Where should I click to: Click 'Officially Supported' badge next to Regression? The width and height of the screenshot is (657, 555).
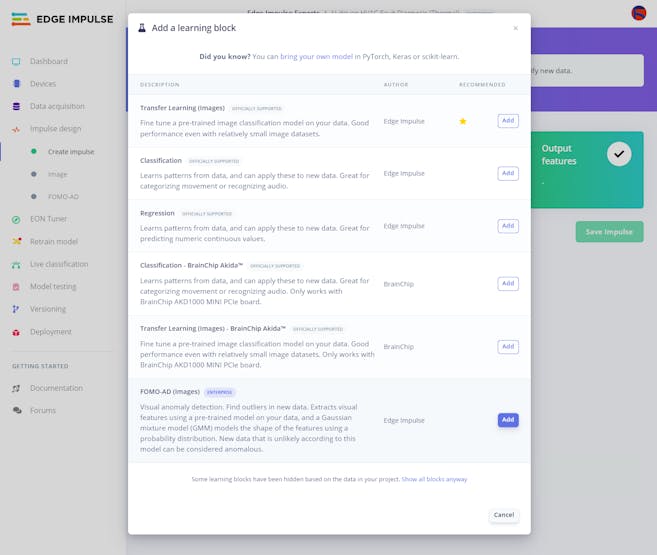[x=207, y=214]
